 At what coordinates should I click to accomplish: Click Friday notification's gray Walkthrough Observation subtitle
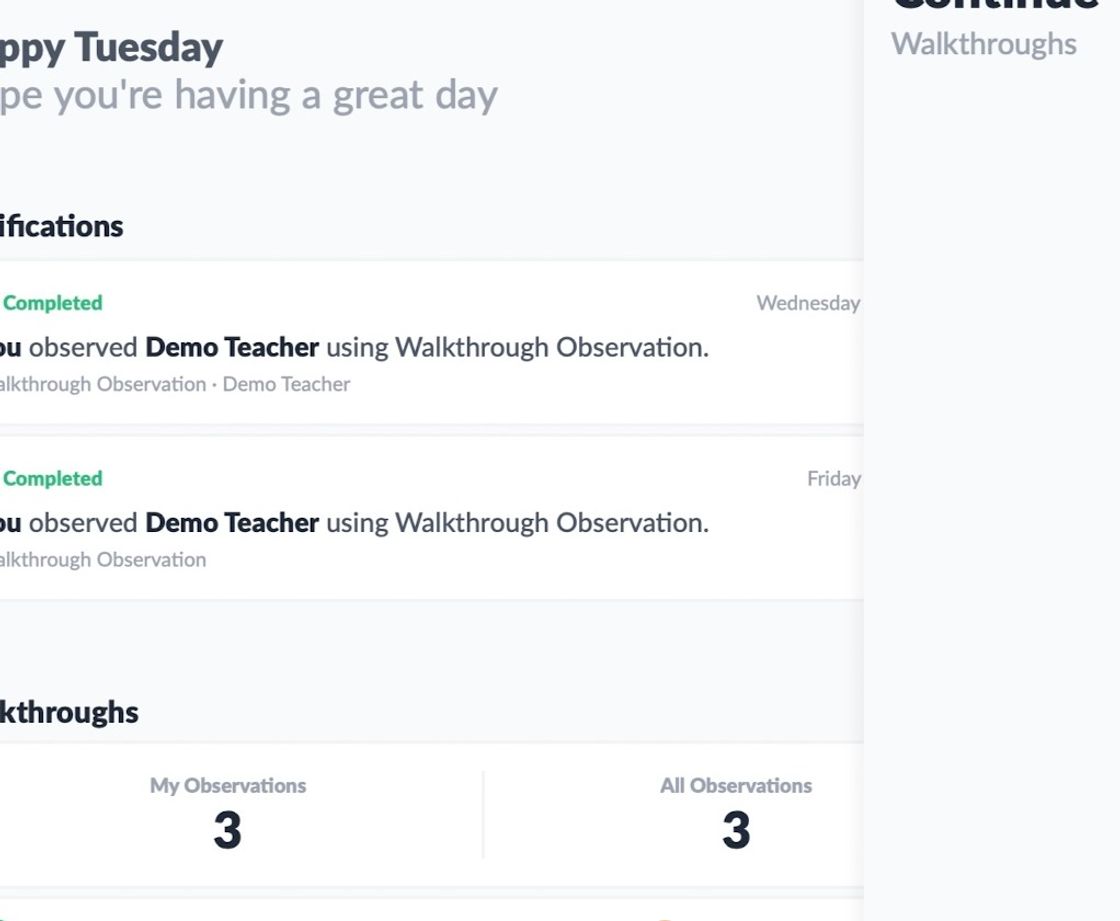[103, 560]
